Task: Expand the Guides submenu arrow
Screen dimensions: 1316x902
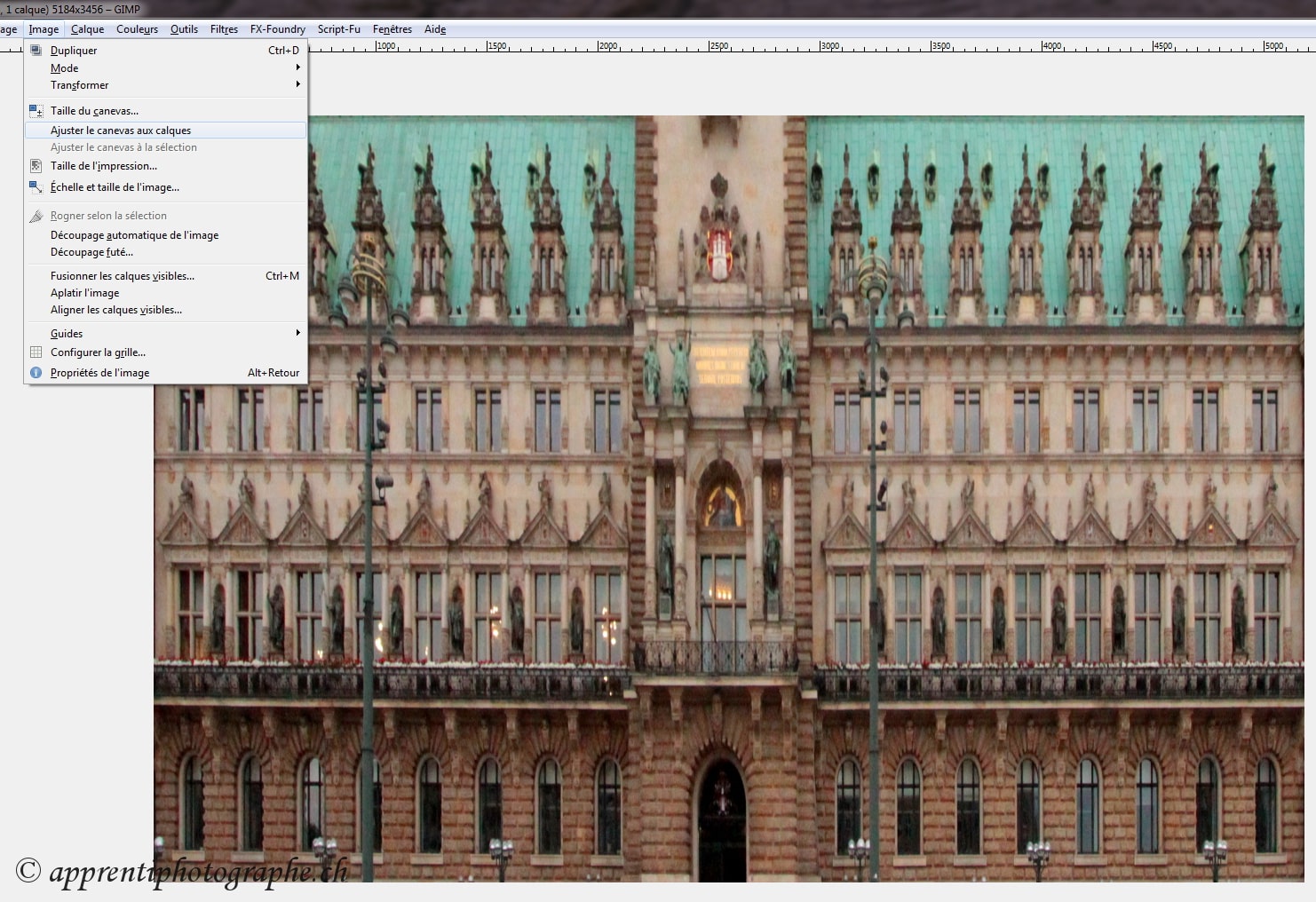Action: pos(297,334)
